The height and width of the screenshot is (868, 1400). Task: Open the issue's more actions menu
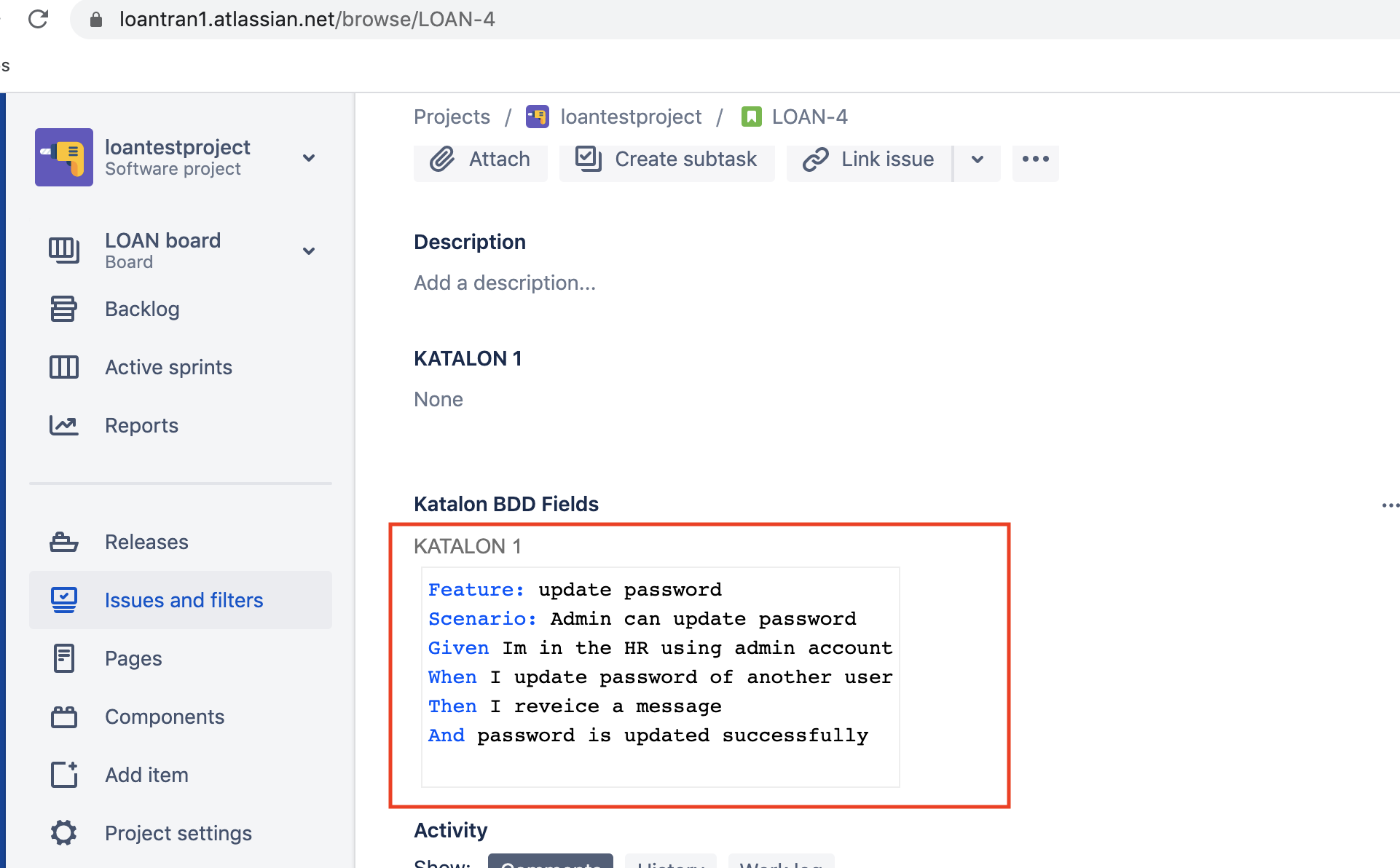click(x=1035, y=159)
